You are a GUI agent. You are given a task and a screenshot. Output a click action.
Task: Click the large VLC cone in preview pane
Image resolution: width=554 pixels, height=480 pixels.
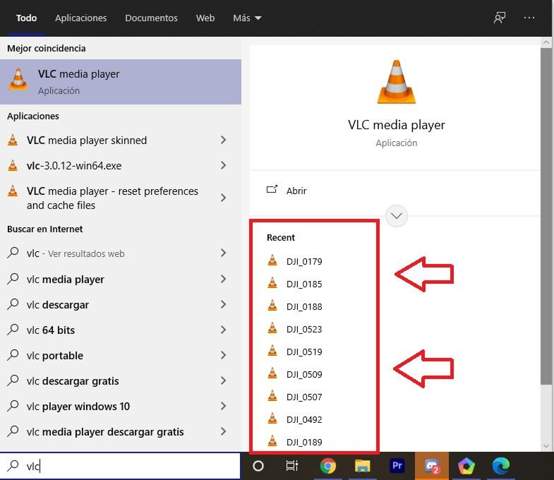pos(396,82)
